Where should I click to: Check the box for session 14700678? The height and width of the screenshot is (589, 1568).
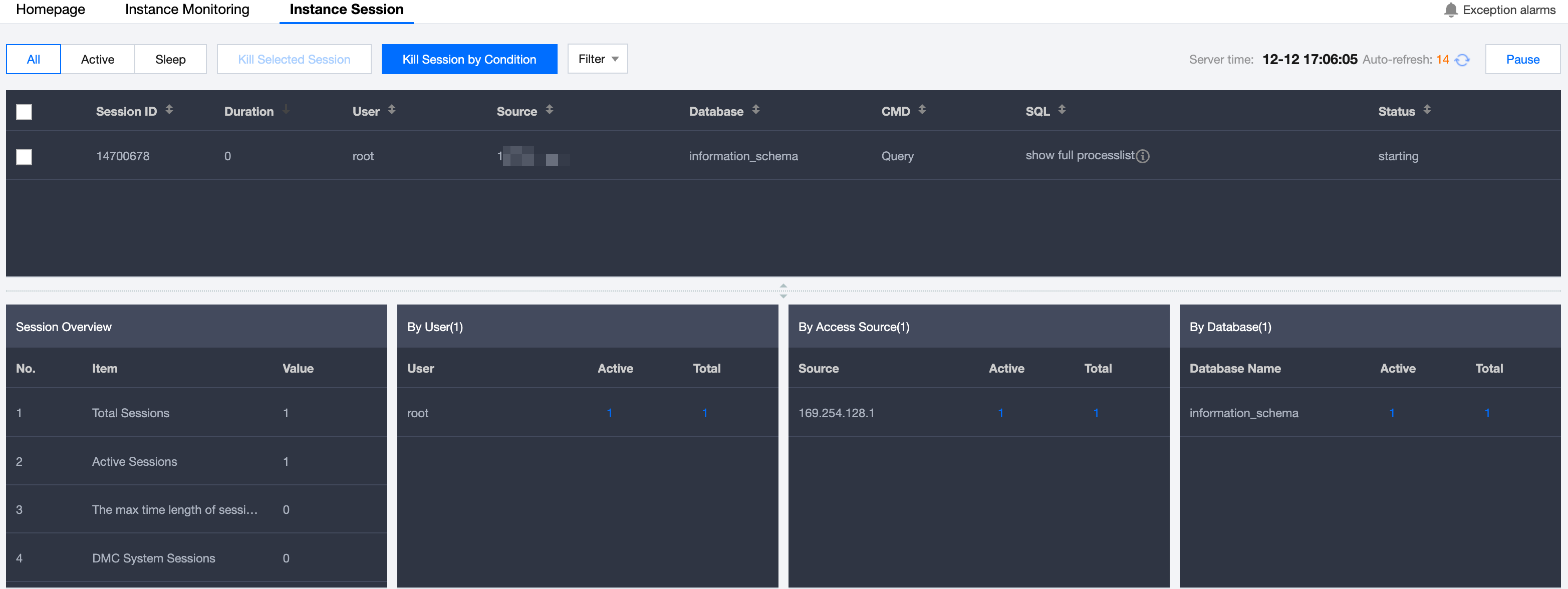click(x=24, y=157)
